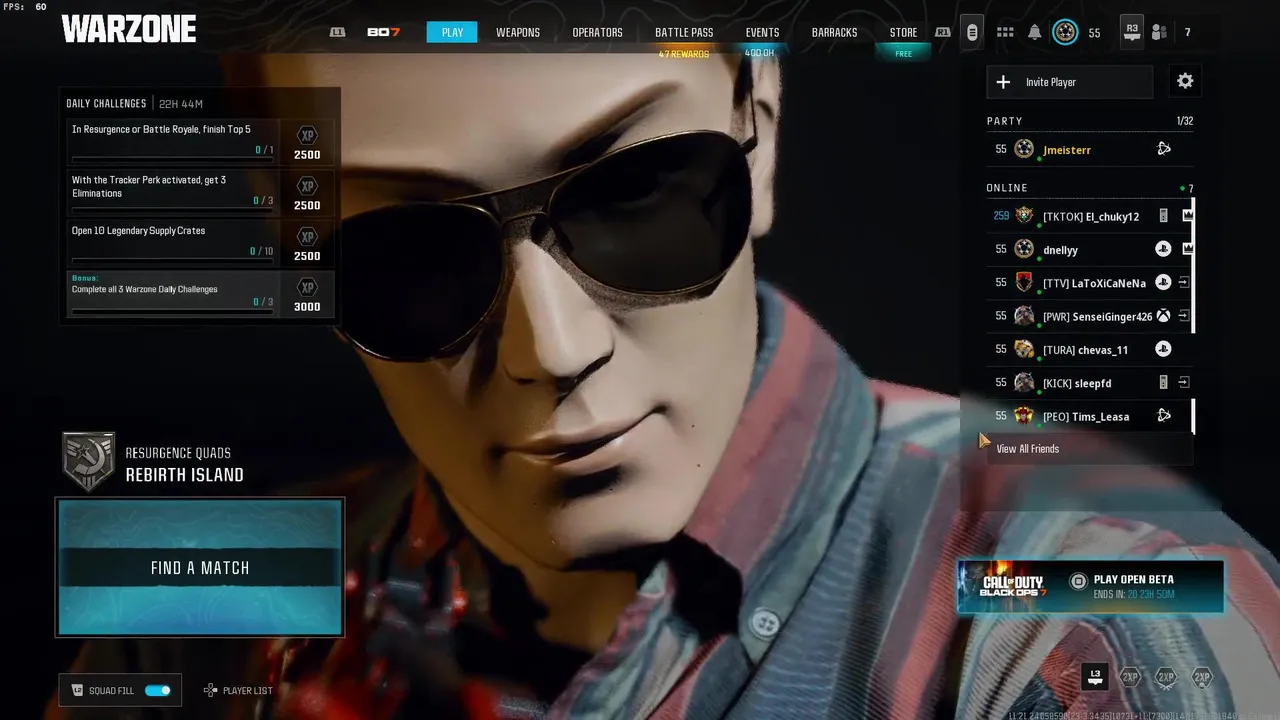Open the Weapons tab
Screen dimensions: 1280x720
tap(518, 32)
